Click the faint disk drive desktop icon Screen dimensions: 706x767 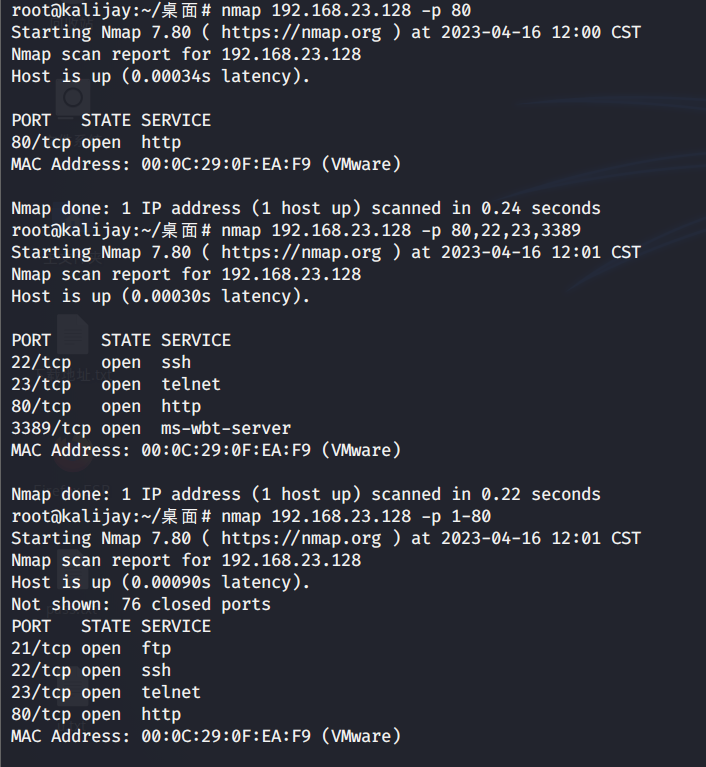72,98
